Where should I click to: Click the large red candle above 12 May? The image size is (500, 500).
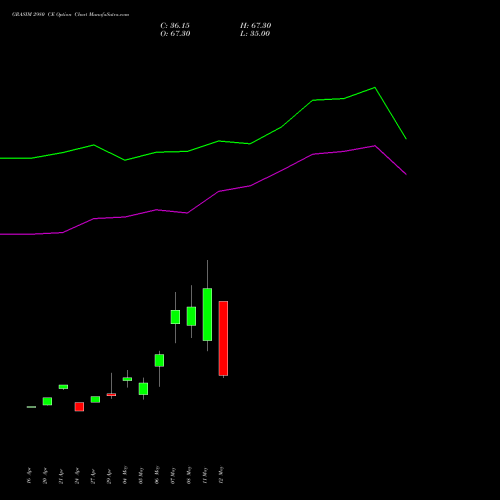click(x=223, y=338)
